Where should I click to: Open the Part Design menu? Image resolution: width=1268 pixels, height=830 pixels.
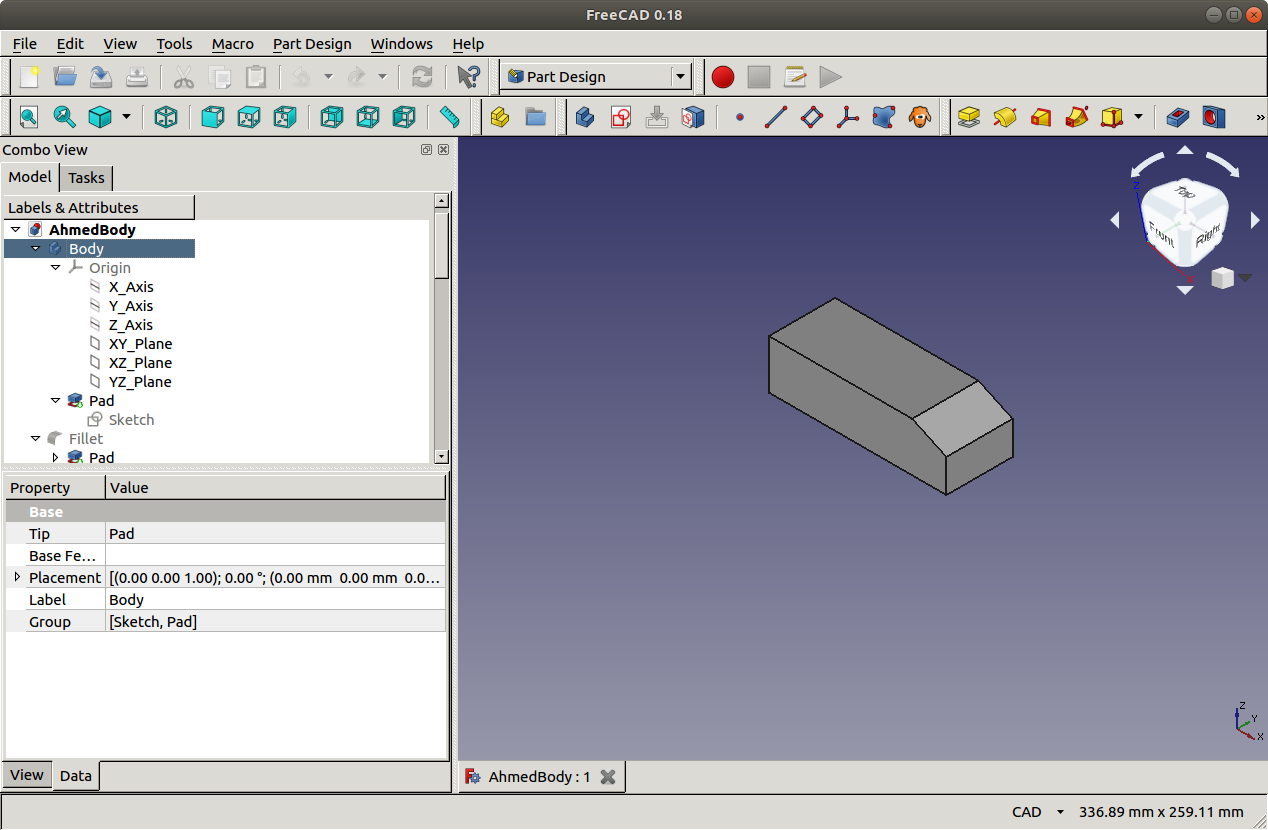tap(312, 44)
